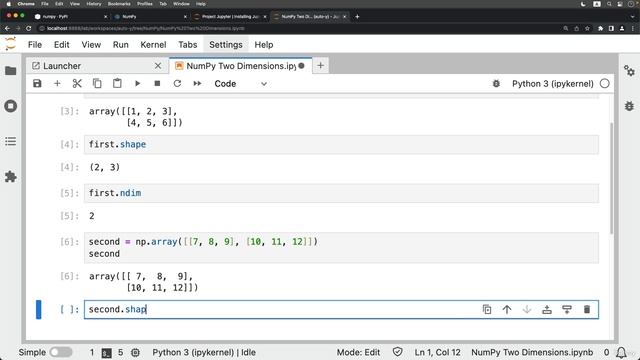The height and width of the screenshot is (360, 640).
Task: Move the active cell up
Action: [x=507, y=309]
